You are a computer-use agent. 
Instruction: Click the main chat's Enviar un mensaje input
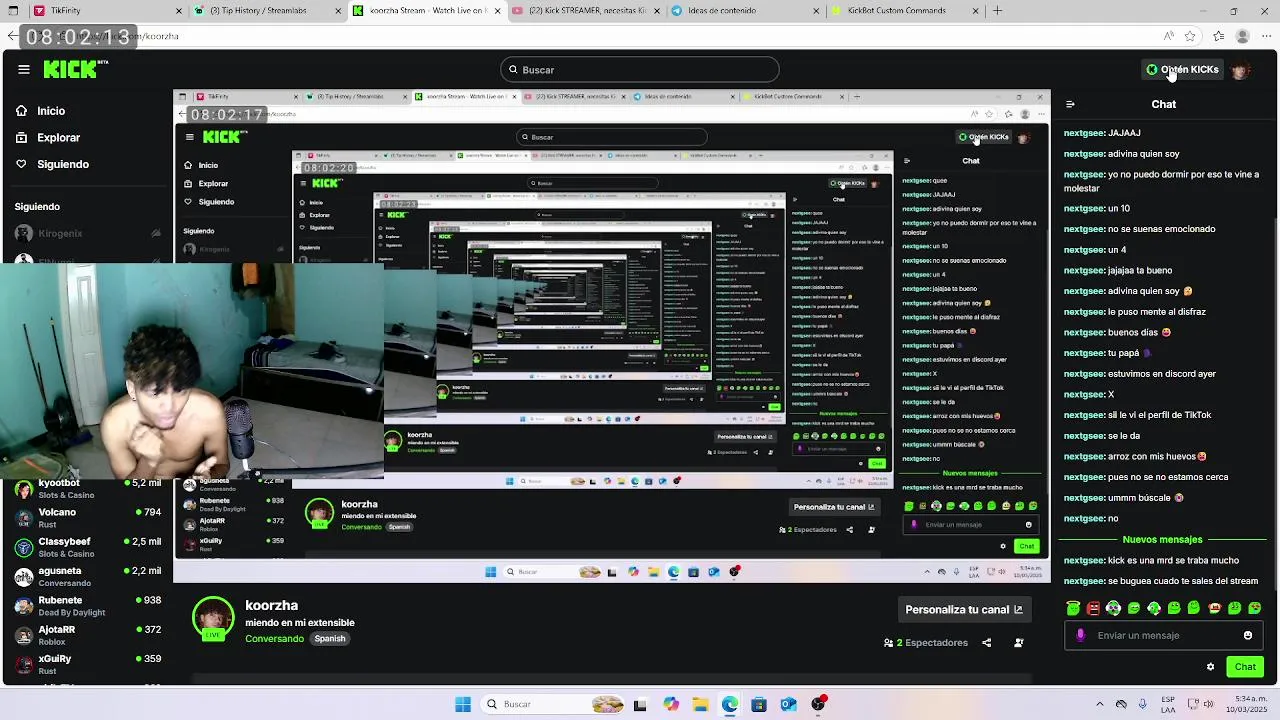pos(1165,635)
